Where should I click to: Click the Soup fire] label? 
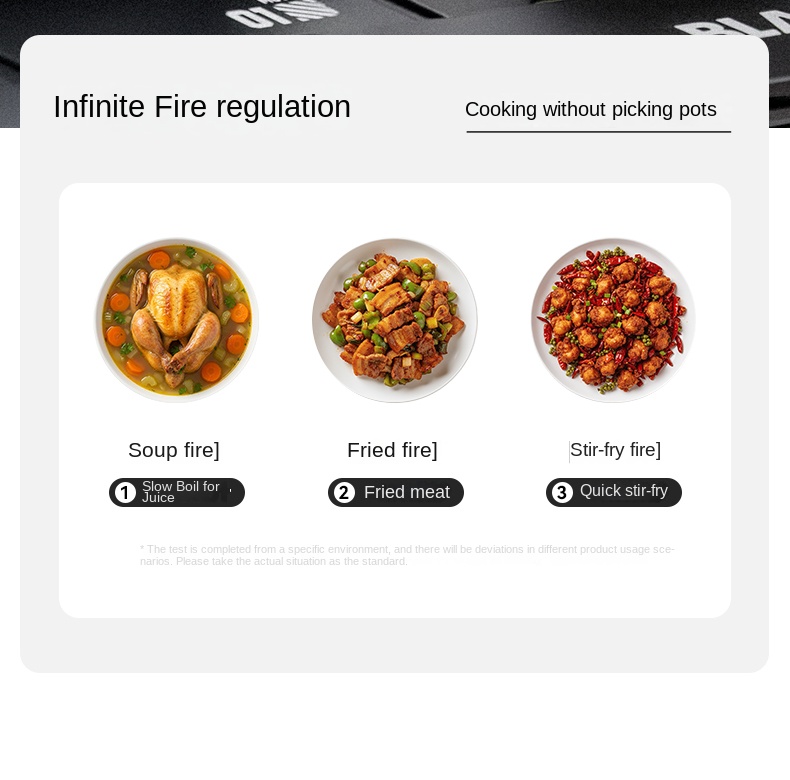tap(174, 450)
